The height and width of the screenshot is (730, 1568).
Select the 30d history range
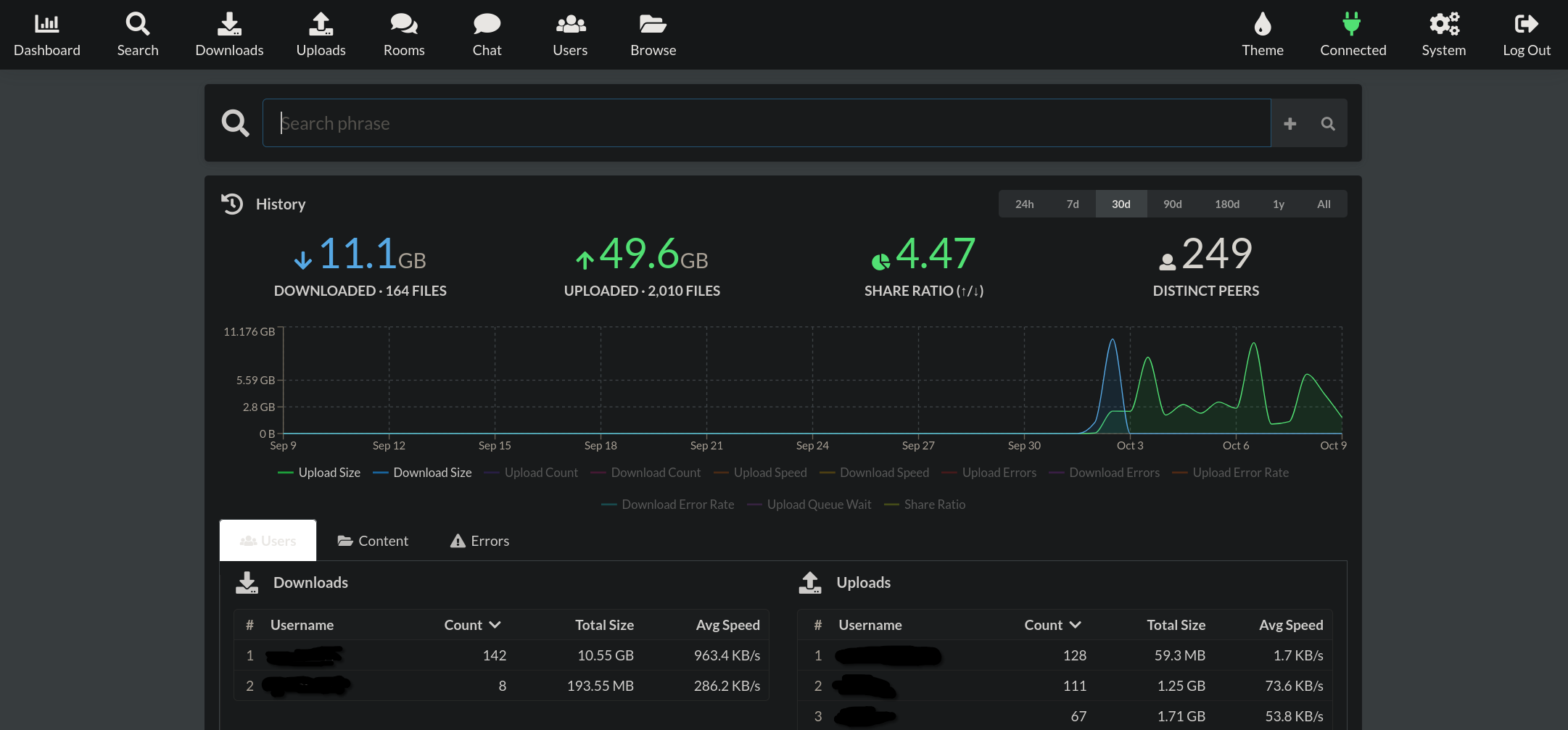pyautogui.click(x=1121, y=204)
